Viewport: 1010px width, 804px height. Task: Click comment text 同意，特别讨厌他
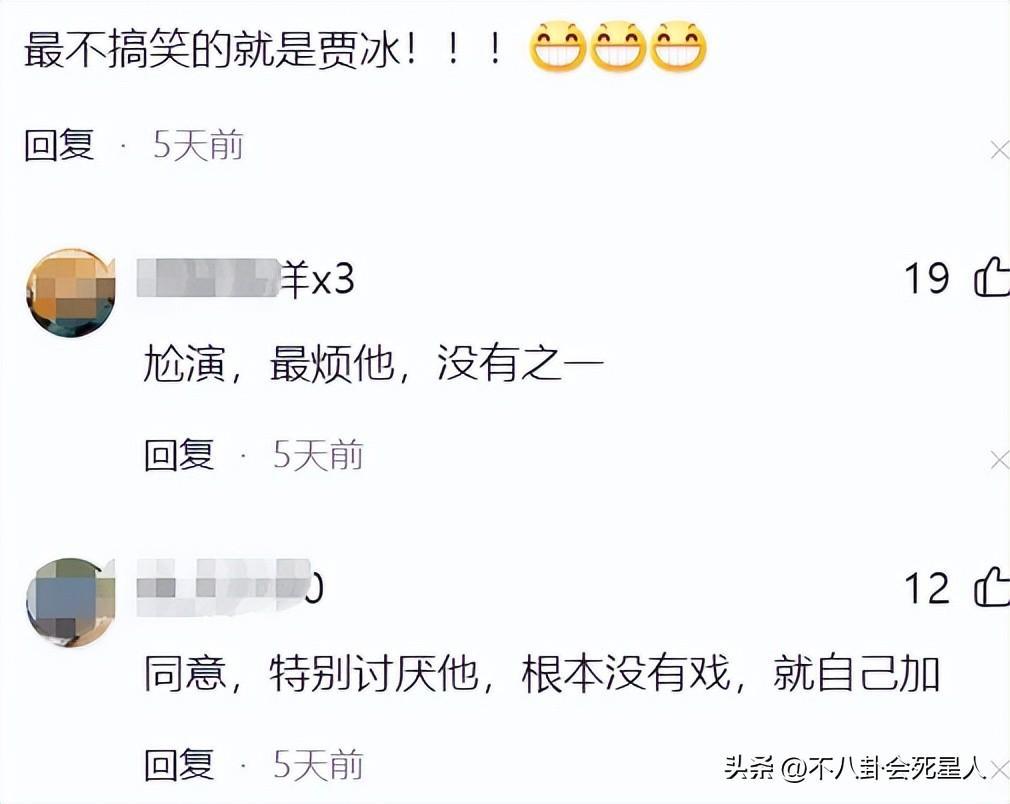coord(310,673)
